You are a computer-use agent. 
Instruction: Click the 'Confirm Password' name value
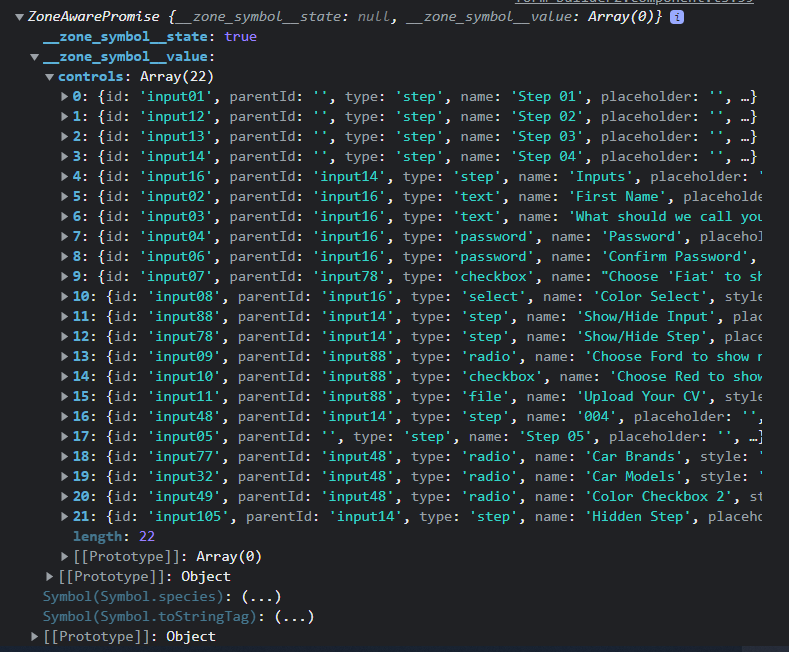pyautogui.click(x=675, y=257)
